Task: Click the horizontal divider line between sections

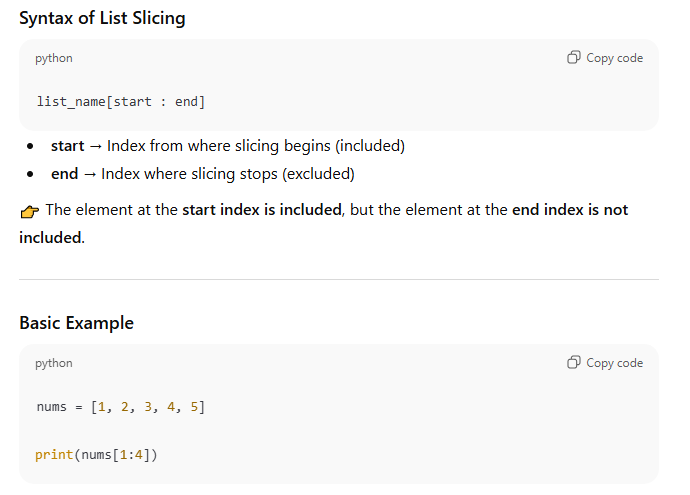Action: click(x=339, y=279)
